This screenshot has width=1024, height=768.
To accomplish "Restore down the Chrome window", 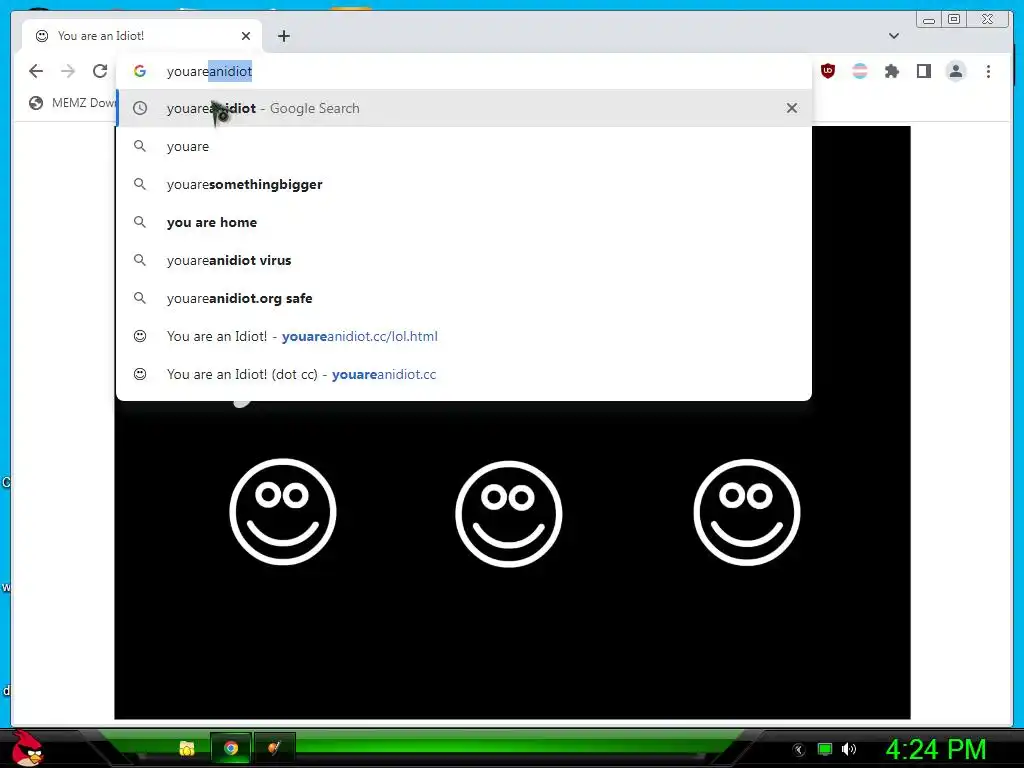I will 953,20.
